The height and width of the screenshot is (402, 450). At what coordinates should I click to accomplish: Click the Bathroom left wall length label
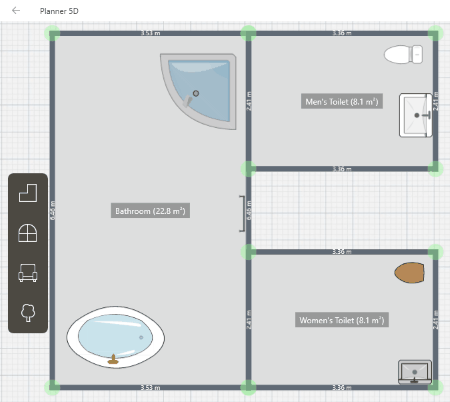53,210
